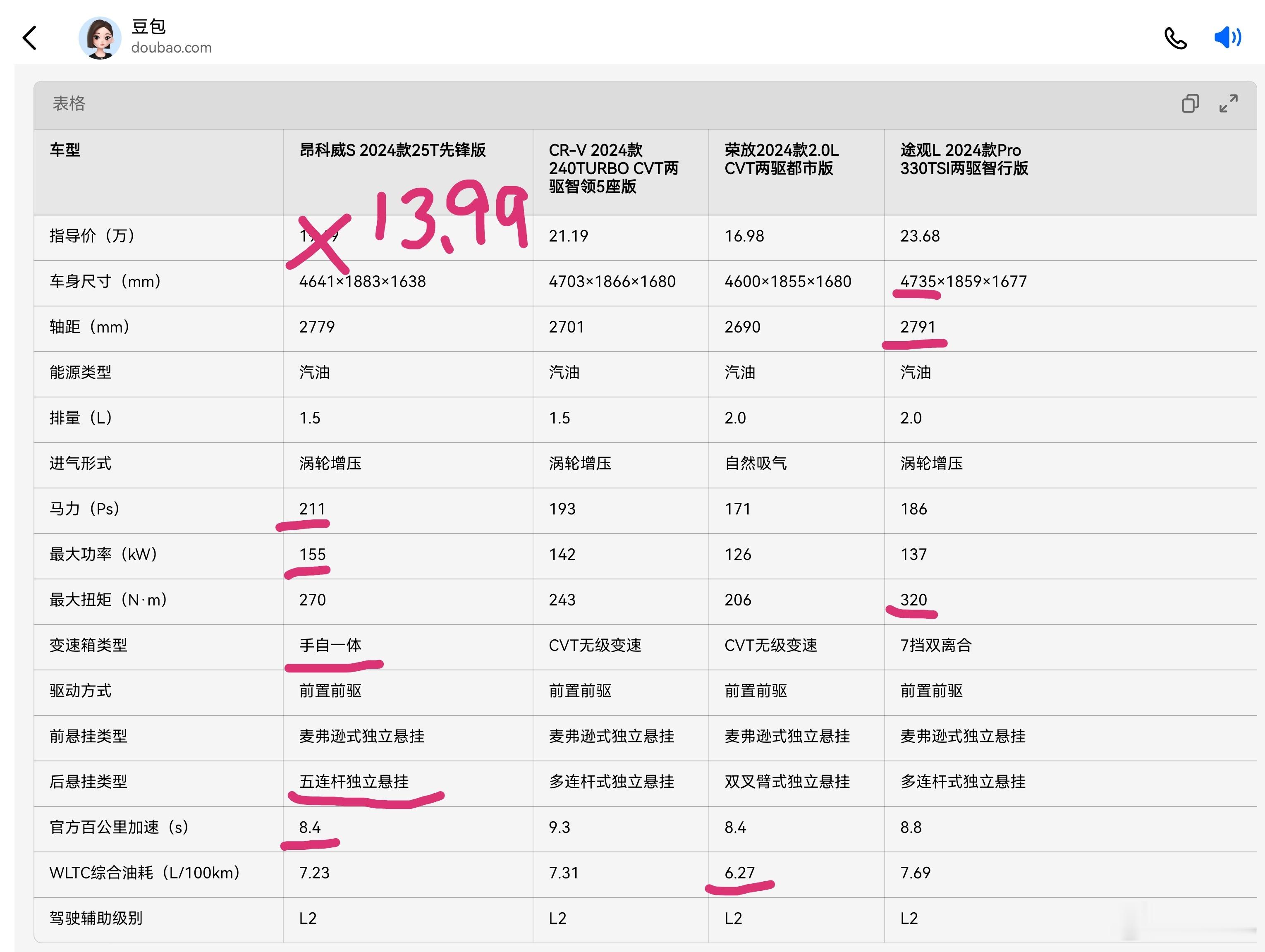Click the 豆包 name title
Viewport: 1265px width, 952px height.
[149, 26]
